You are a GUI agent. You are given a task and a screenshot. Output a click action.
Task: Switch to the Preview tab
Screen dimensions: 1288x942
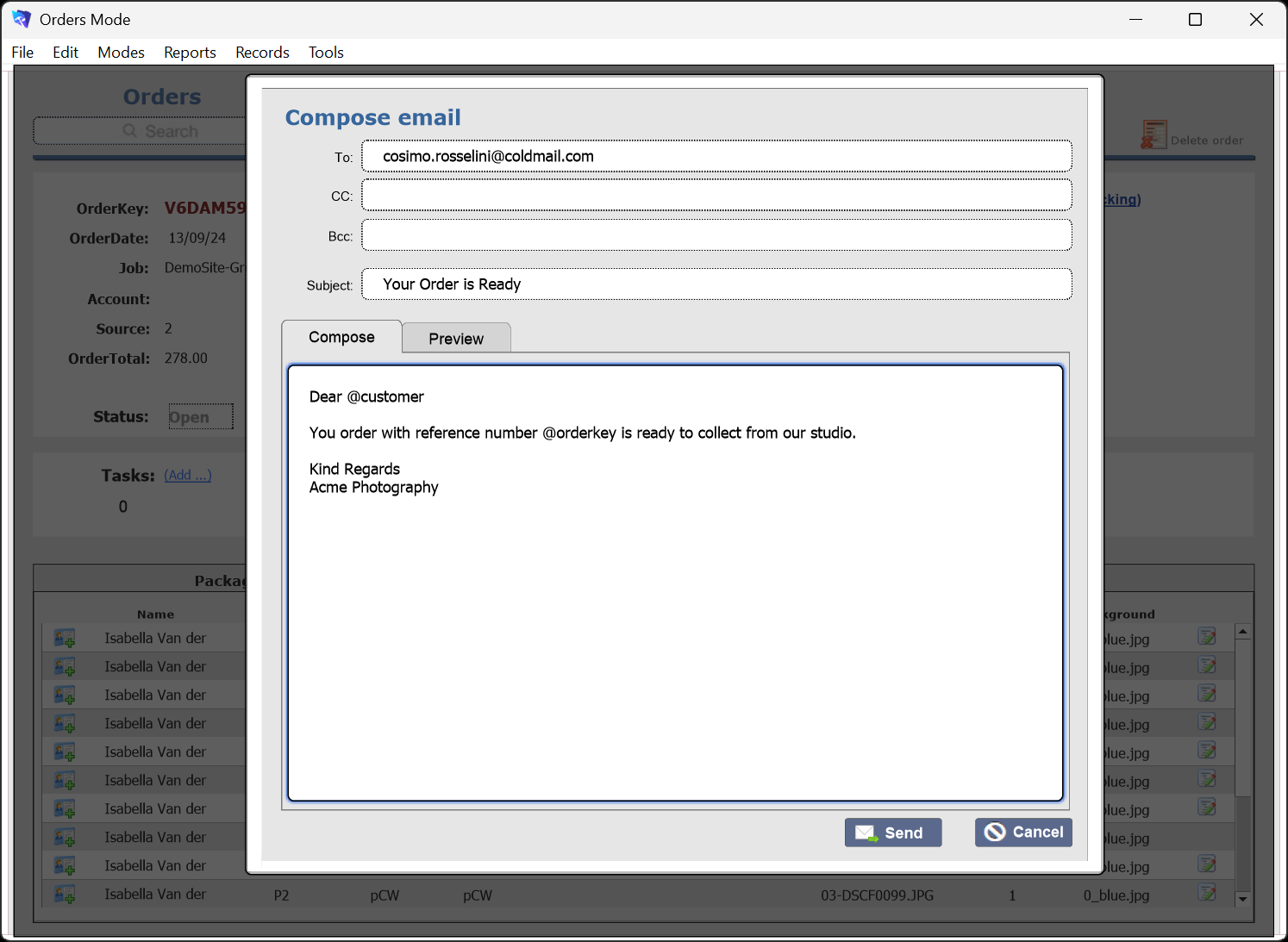tap(456, 338)
